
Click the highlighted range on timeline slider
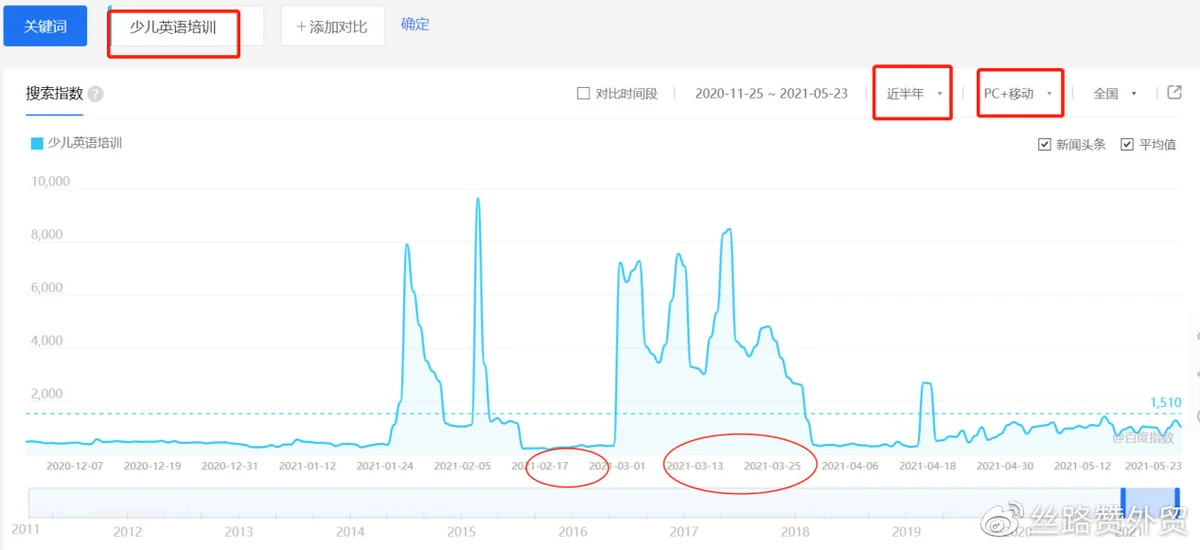[x=1151, y=502]
